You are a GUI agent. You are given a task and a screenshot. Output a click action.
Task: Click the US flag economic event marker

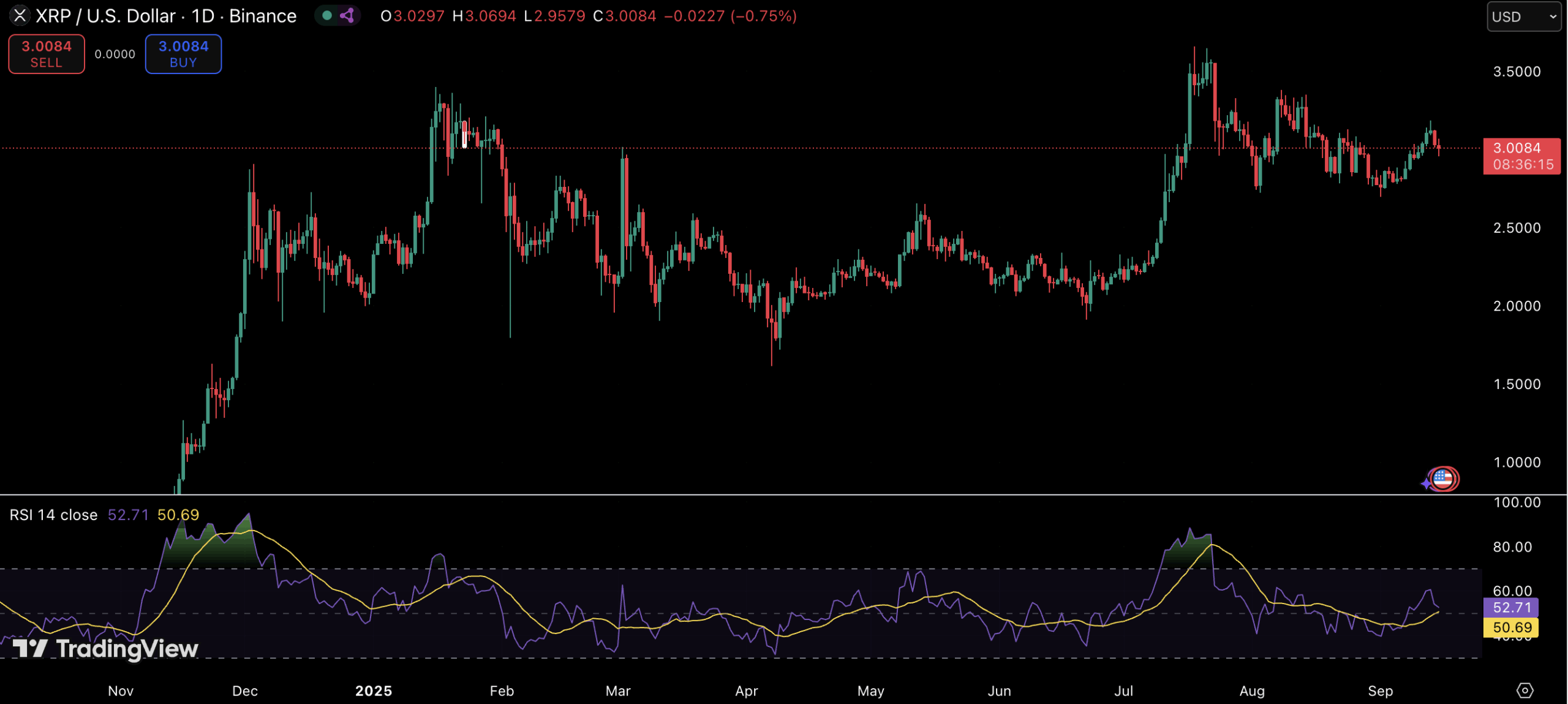point(1444,479)
